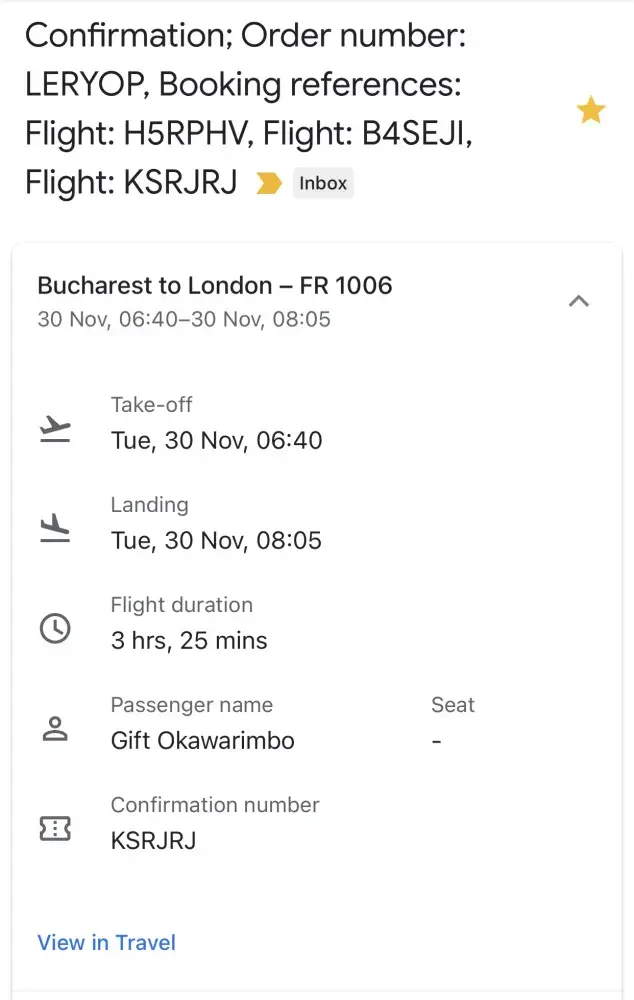Screen dimensions: 634x1000
Task: Click the Flight duration label
Action: pyautogui.click(x=181, y=605)
